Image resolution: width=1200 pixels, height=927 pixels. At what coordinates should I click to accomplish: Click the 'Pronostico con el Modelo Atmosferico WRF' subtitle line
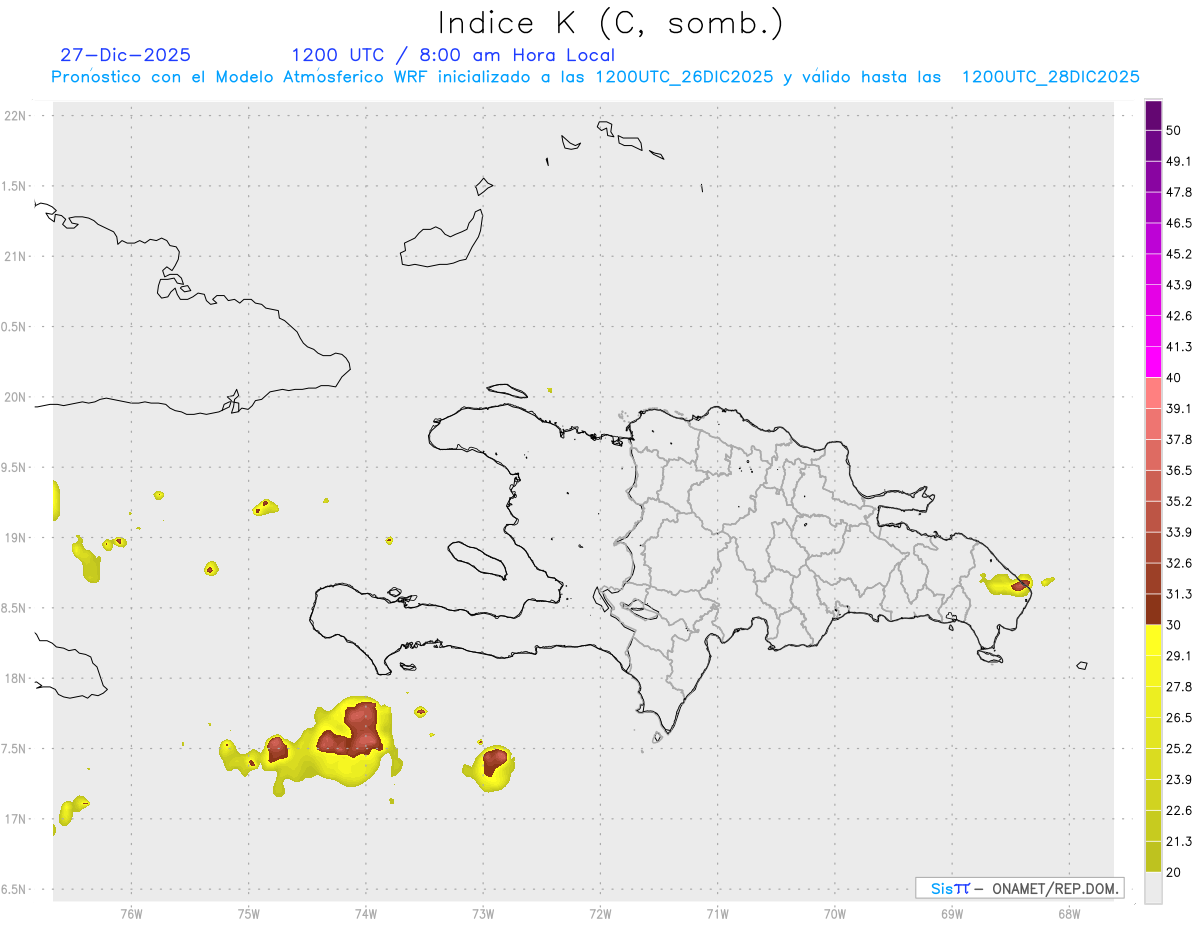595,77
